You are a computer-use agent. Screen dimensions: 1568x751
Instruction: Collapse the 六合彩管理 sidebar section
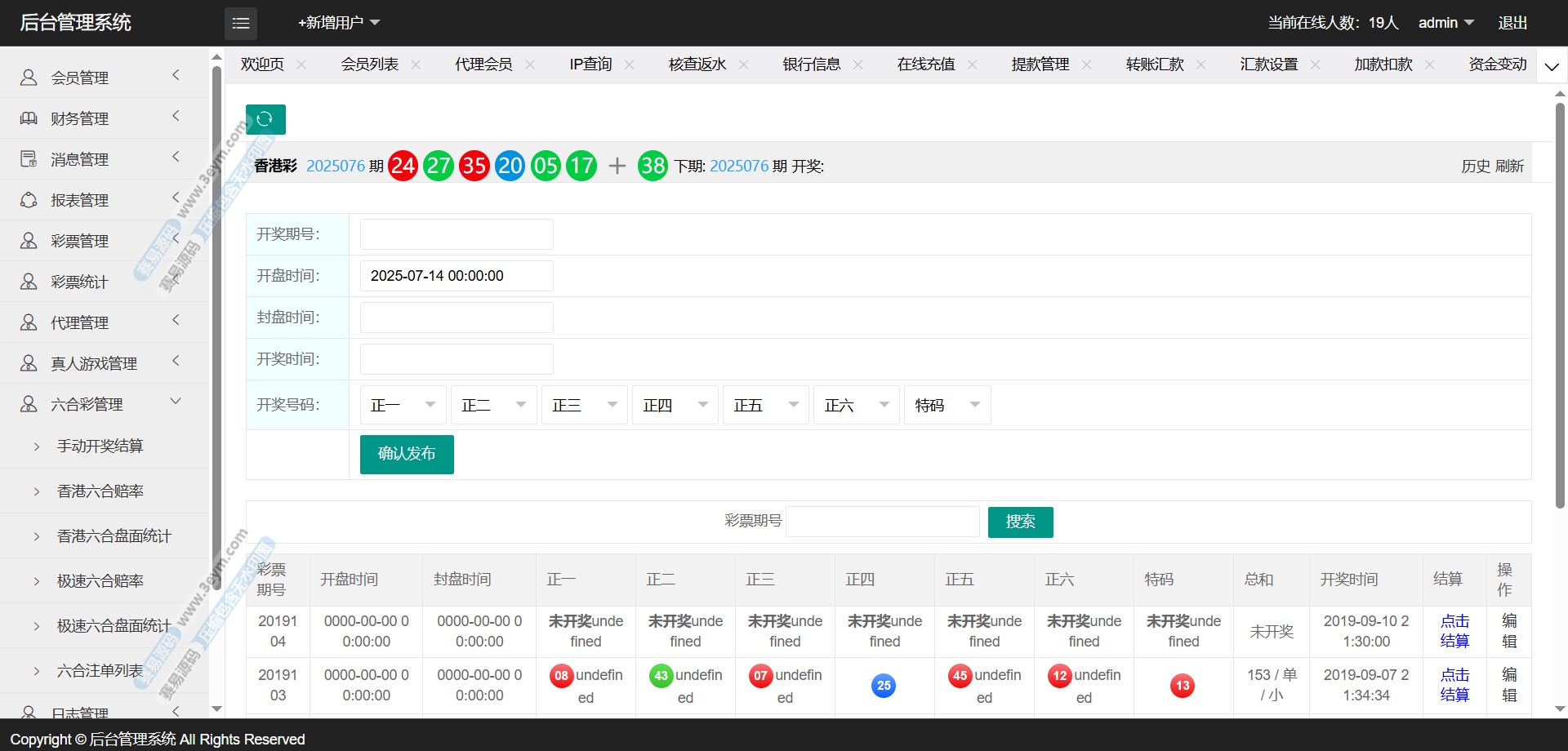point(176,402)
